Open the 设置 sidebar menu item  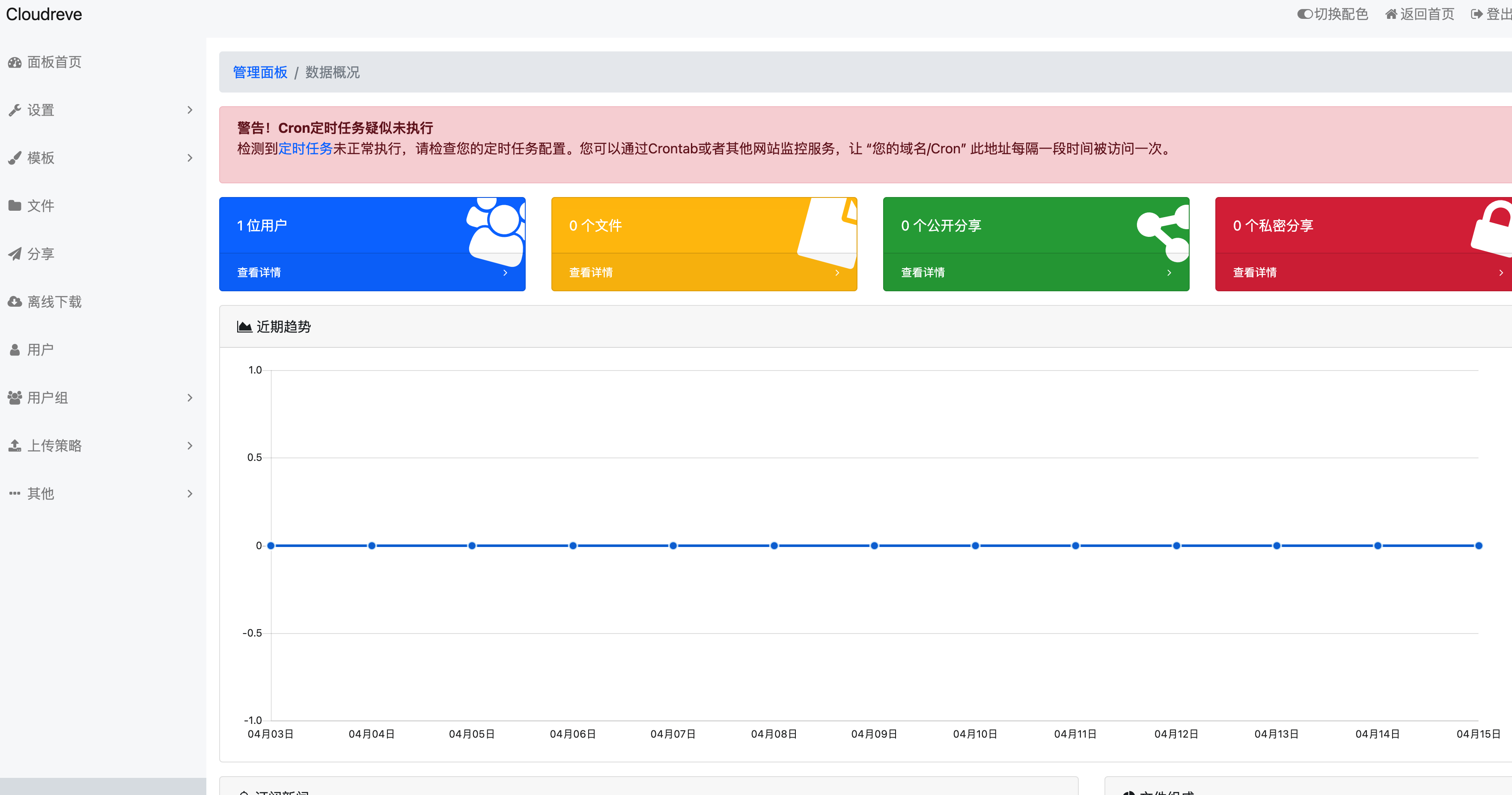103,111
